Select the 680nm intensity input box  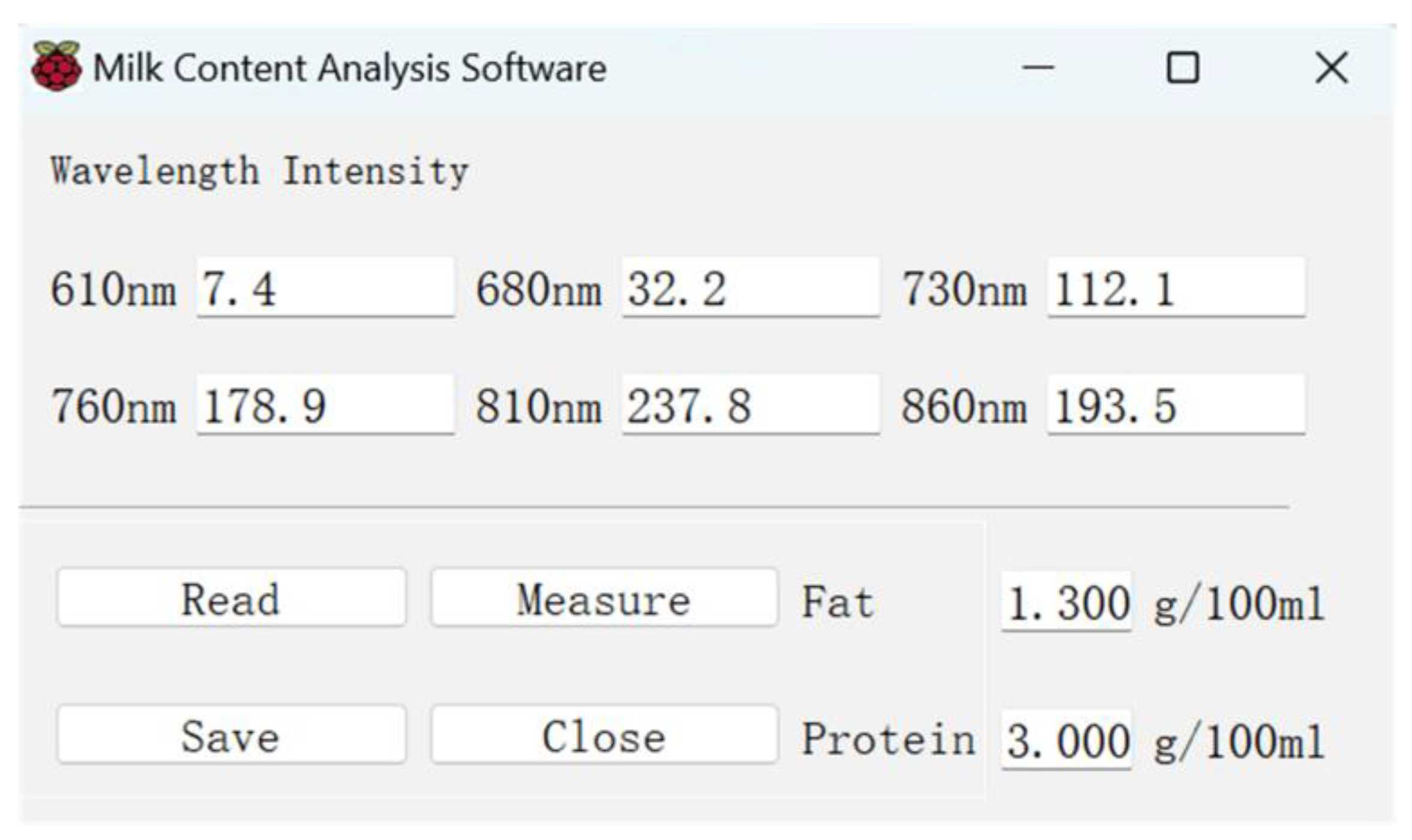point(750,287)
